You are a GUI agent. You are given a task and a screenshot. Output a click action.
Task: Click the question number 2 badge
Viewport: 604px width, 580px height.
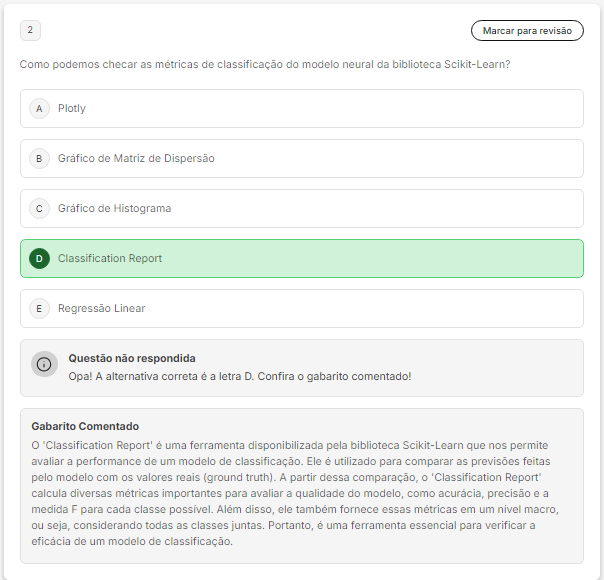click(x=30, y=31)
